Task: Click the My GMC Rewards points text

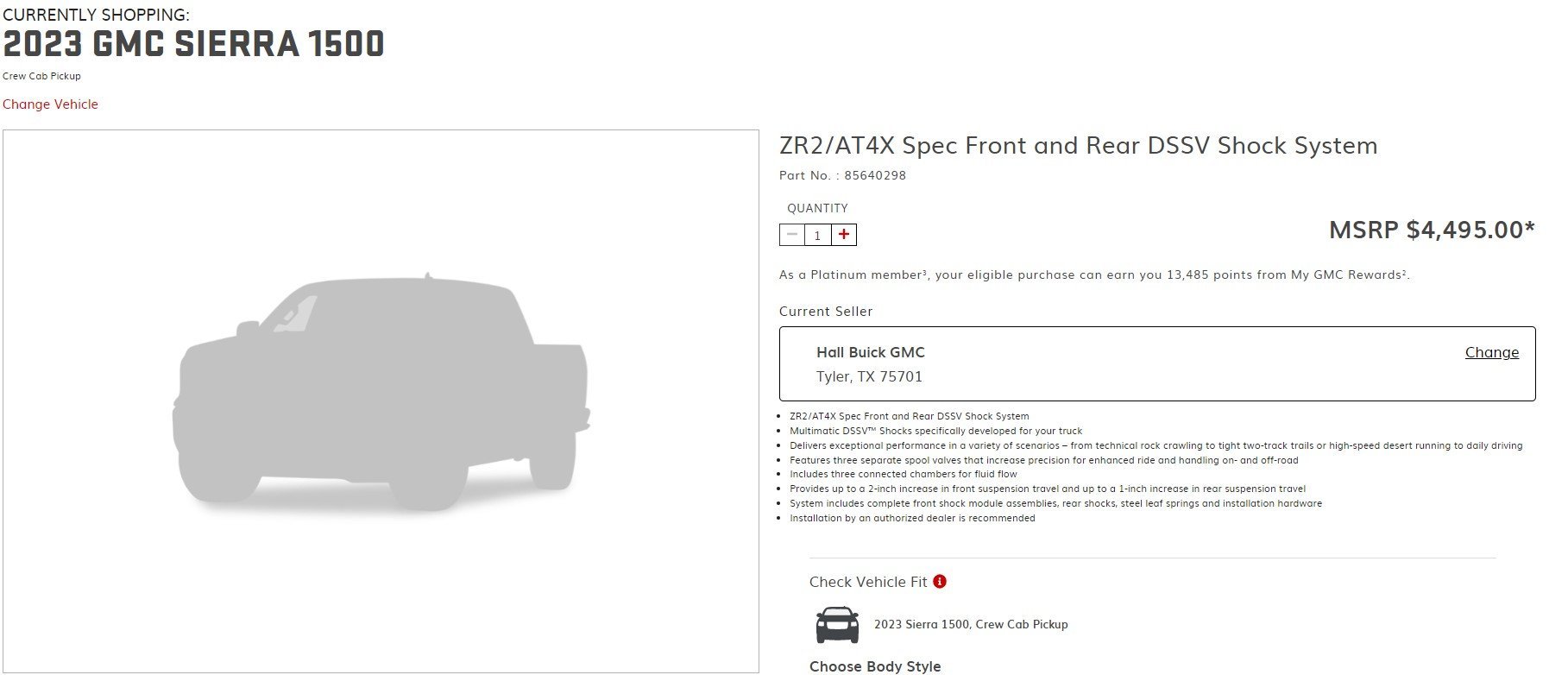Action: pyautogui.click(x=1094, y=275)
